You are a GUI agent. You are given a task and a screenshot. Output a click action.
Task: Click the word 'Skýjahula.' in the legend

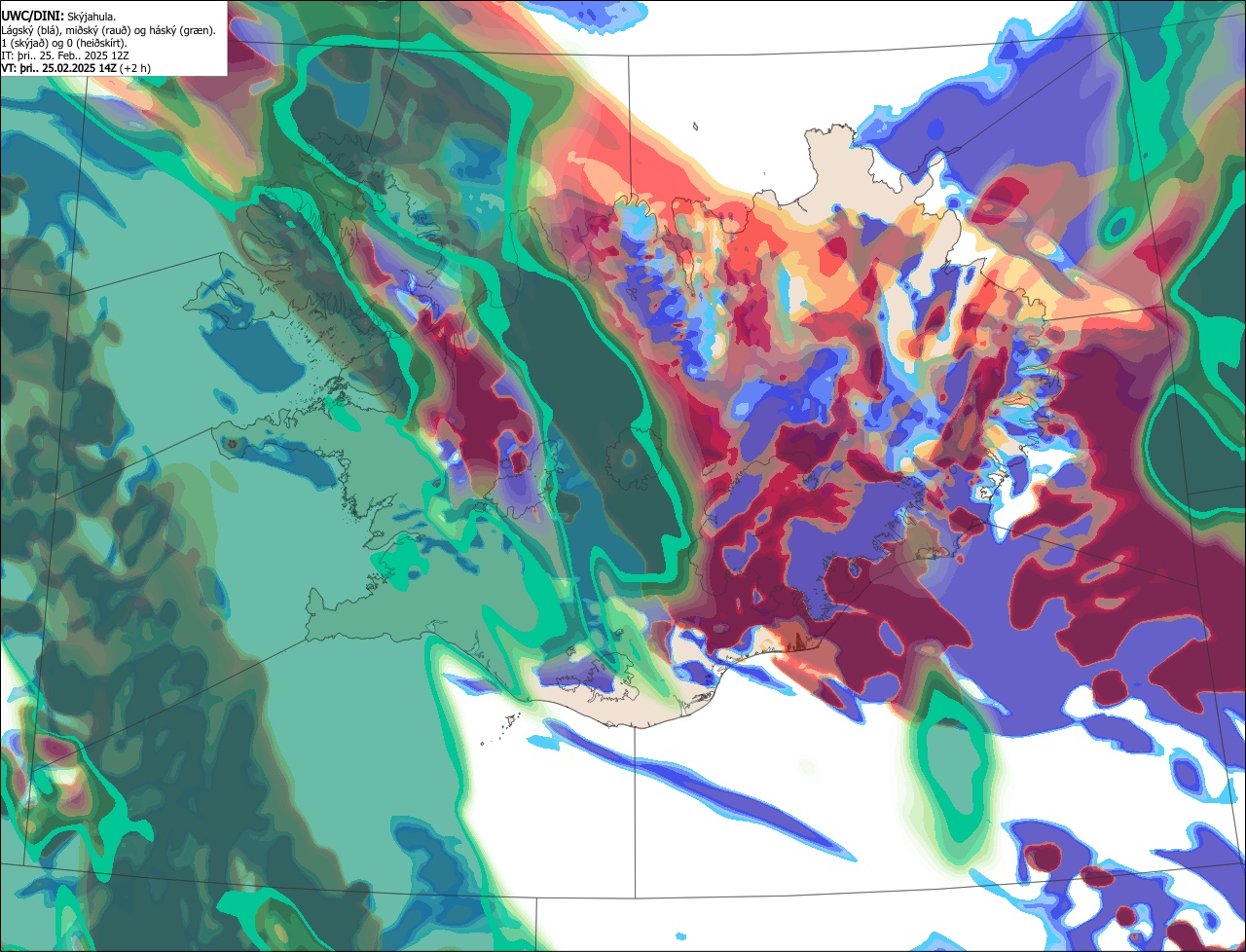92,18
